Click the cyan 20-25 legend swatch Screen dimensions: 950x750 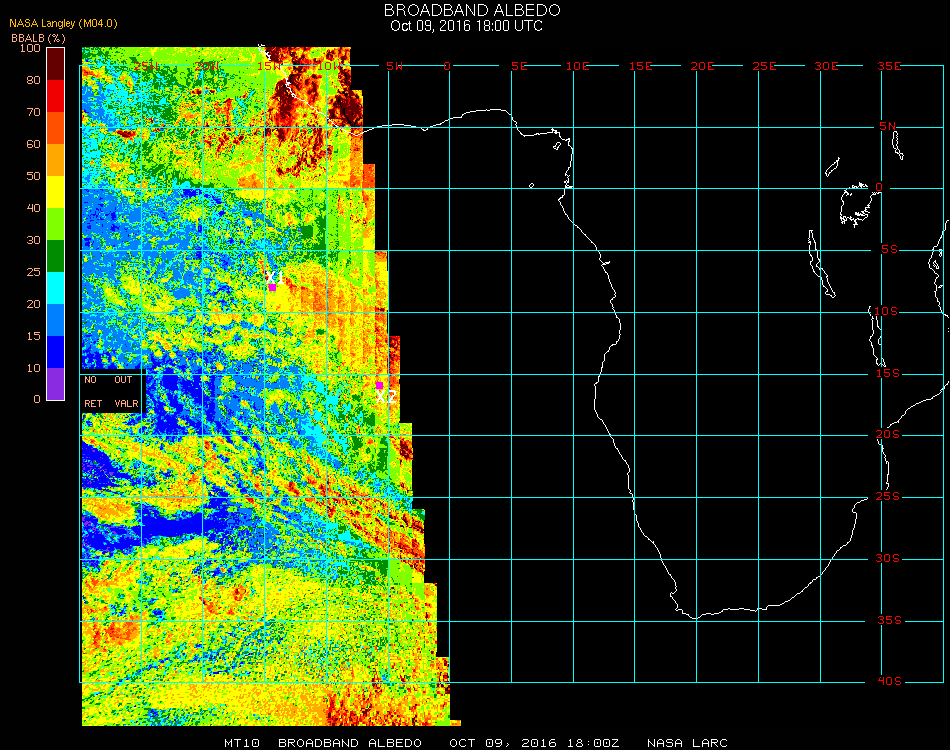tap(56, 288)
